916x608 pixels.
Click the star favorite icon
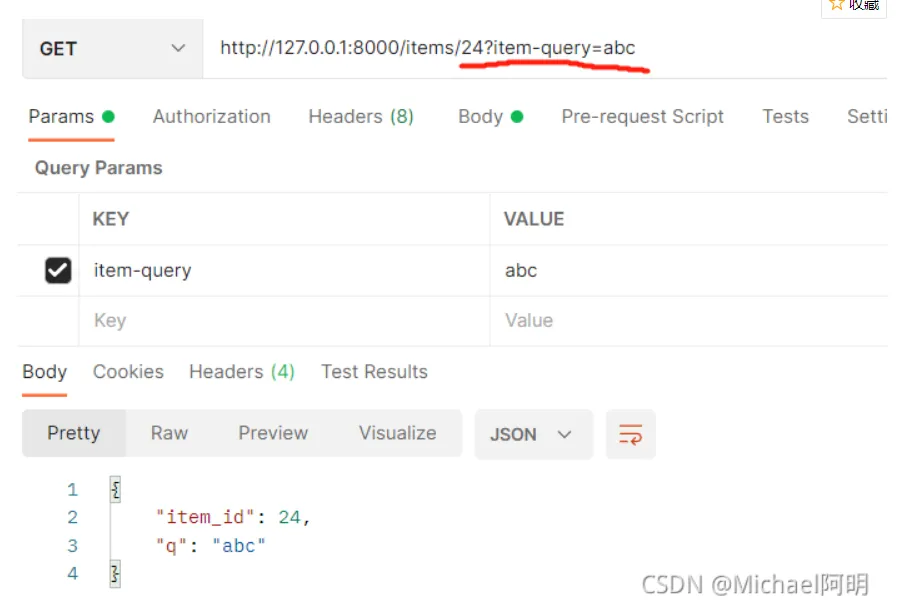click(837, 5)
